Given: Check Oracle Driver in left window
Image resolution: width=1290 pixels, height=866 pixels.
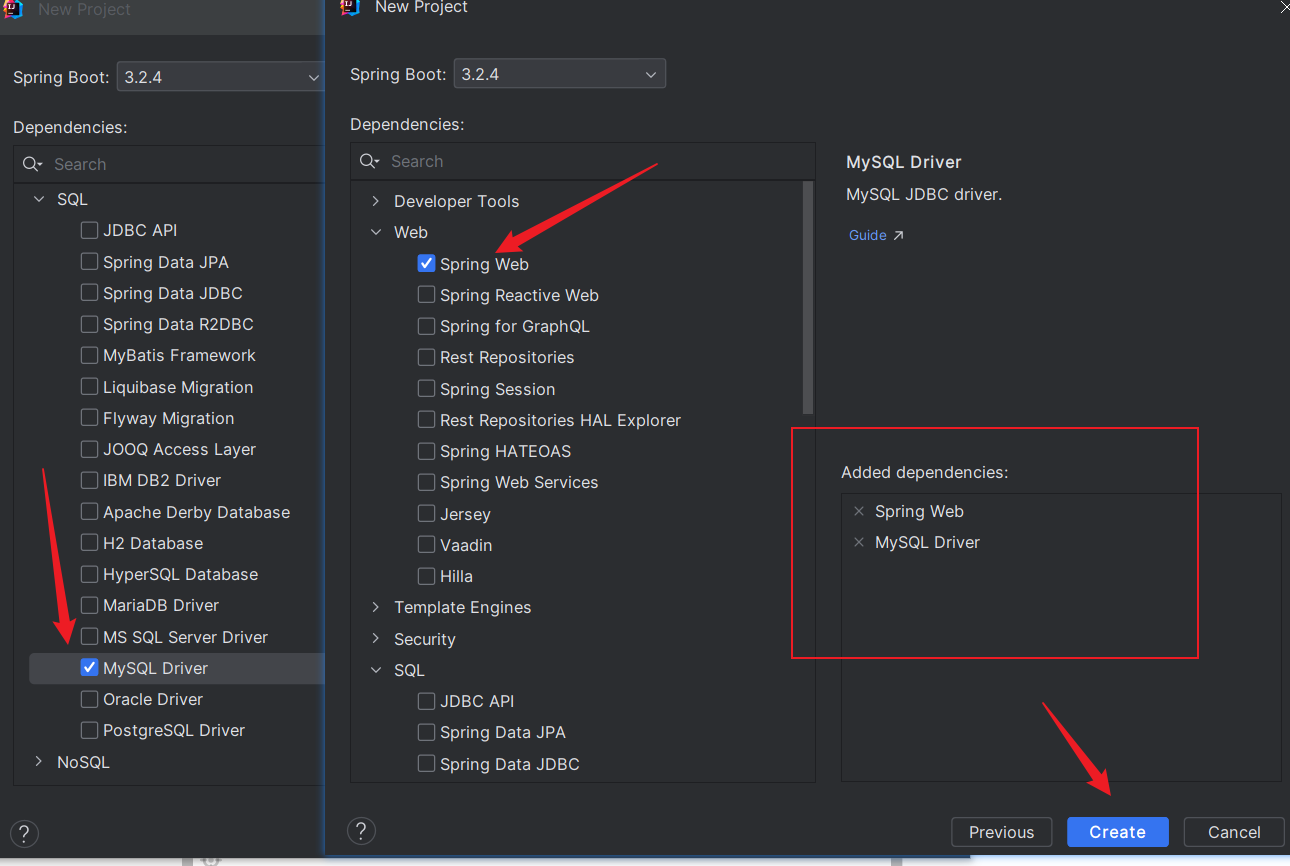Looking at the screenshot, I should pos(89,699).
